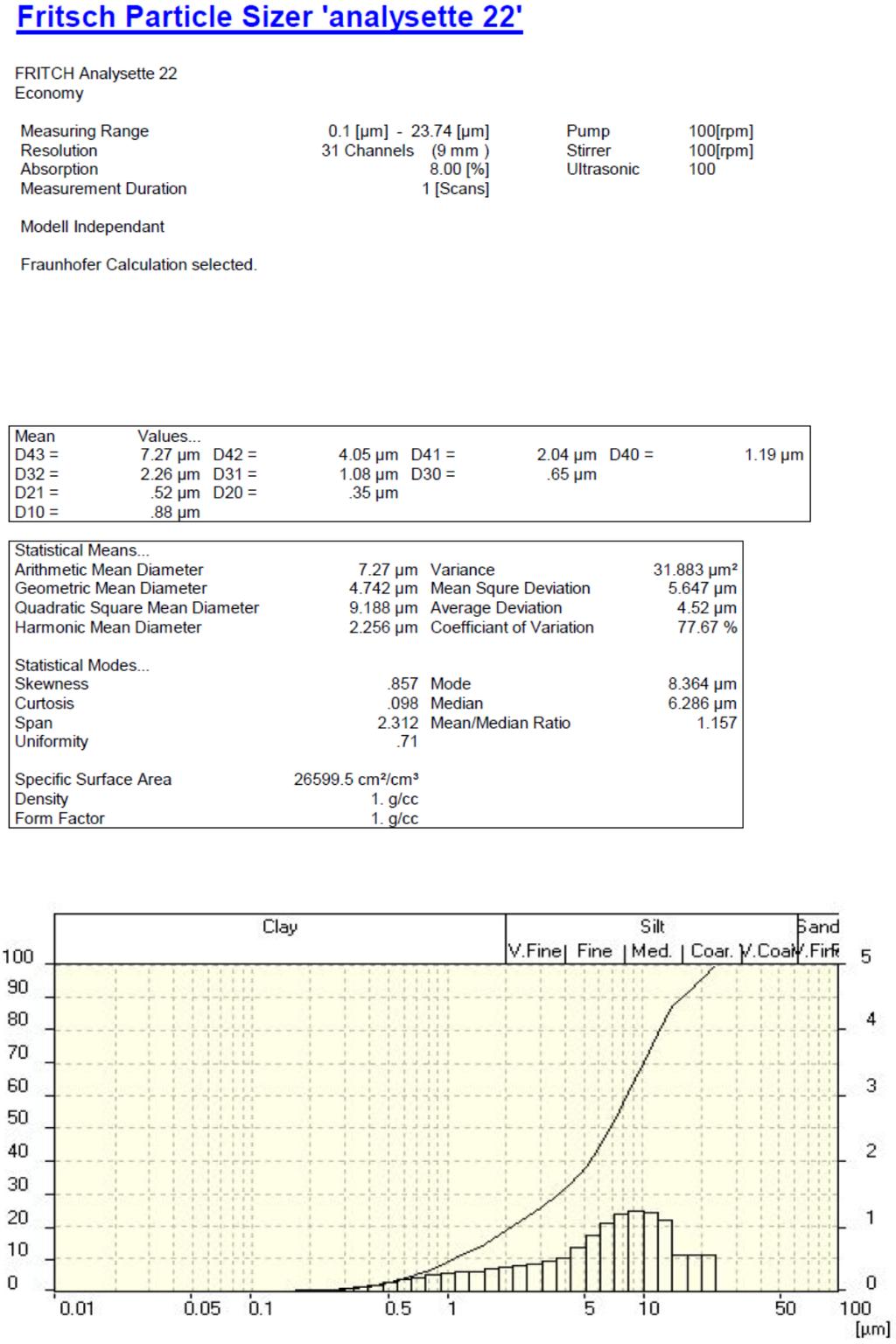
Task: Click the "1.08 µm" D31 value
Action: coord(368,474)
